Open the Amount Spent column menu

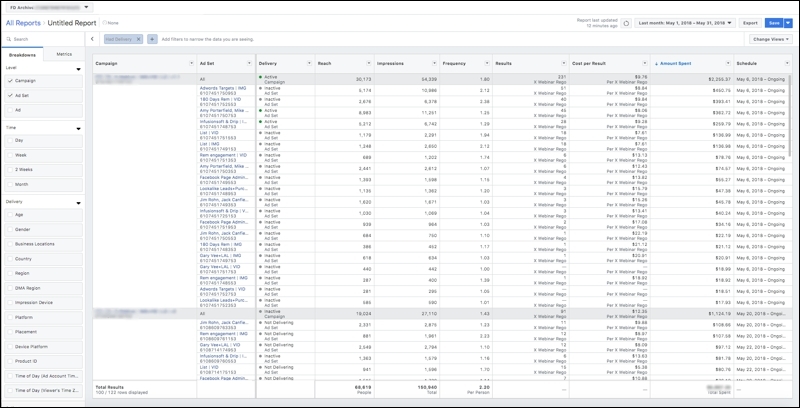[728, 63]
